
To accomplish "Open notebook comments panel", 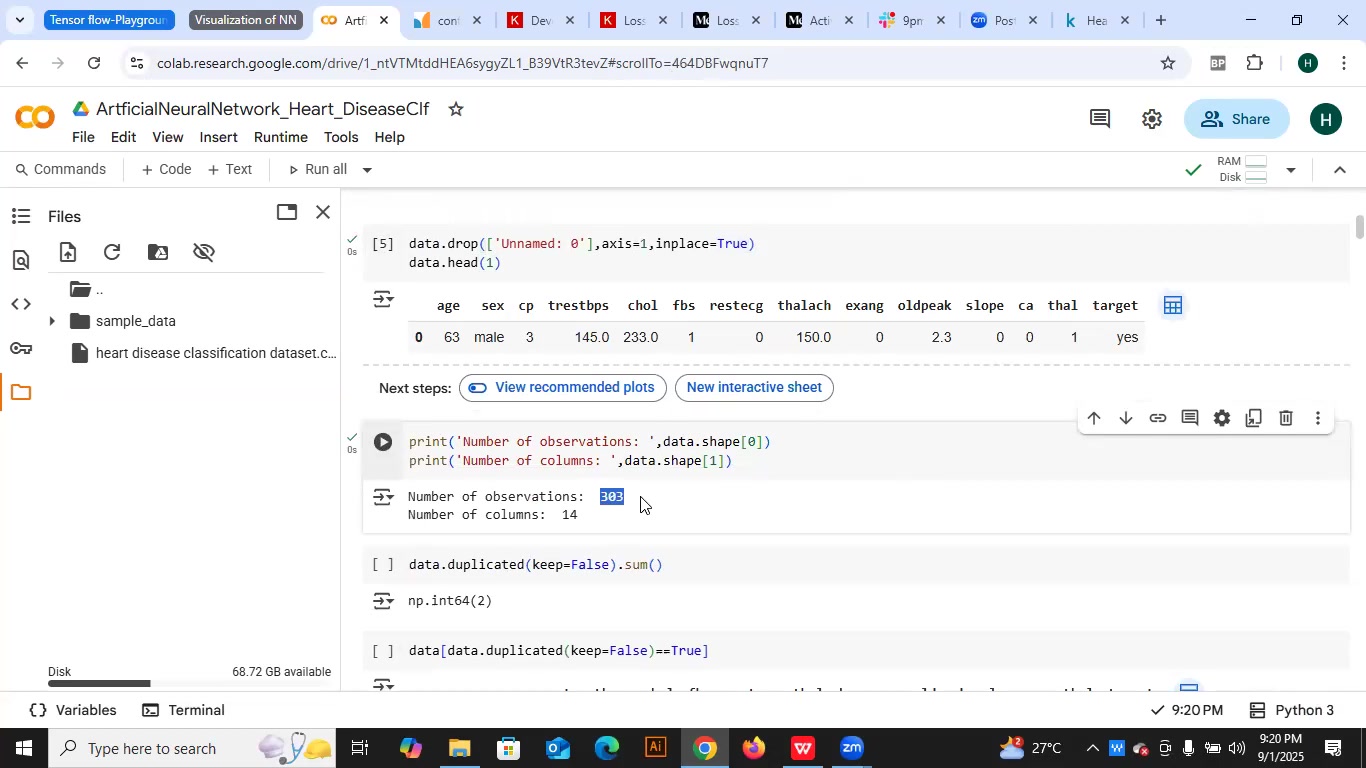I will coord(1100,119).
